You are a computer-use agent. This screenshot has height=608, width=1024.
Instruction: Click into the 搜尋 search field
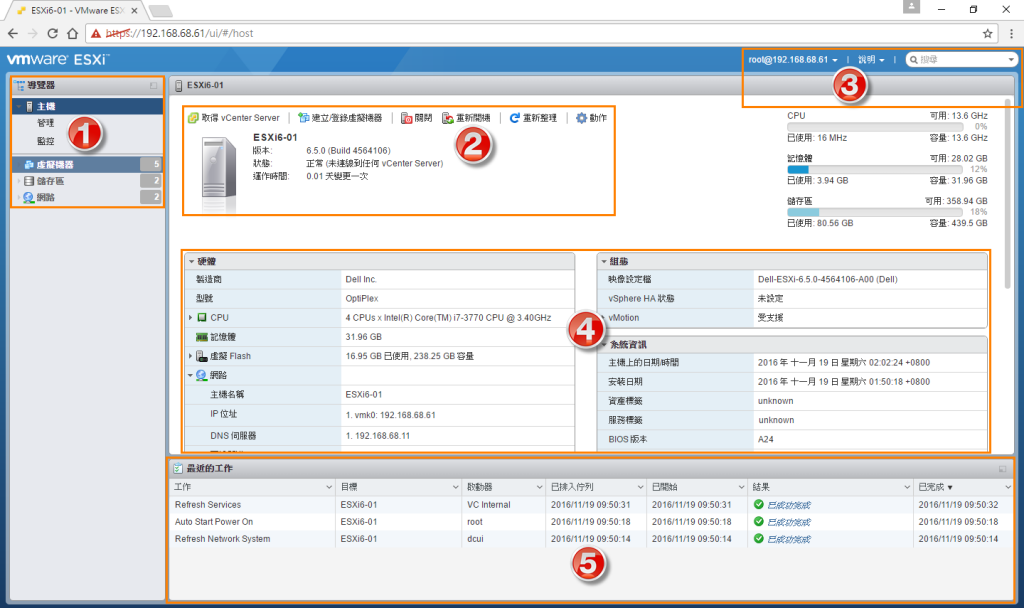(x=963, y=59)
